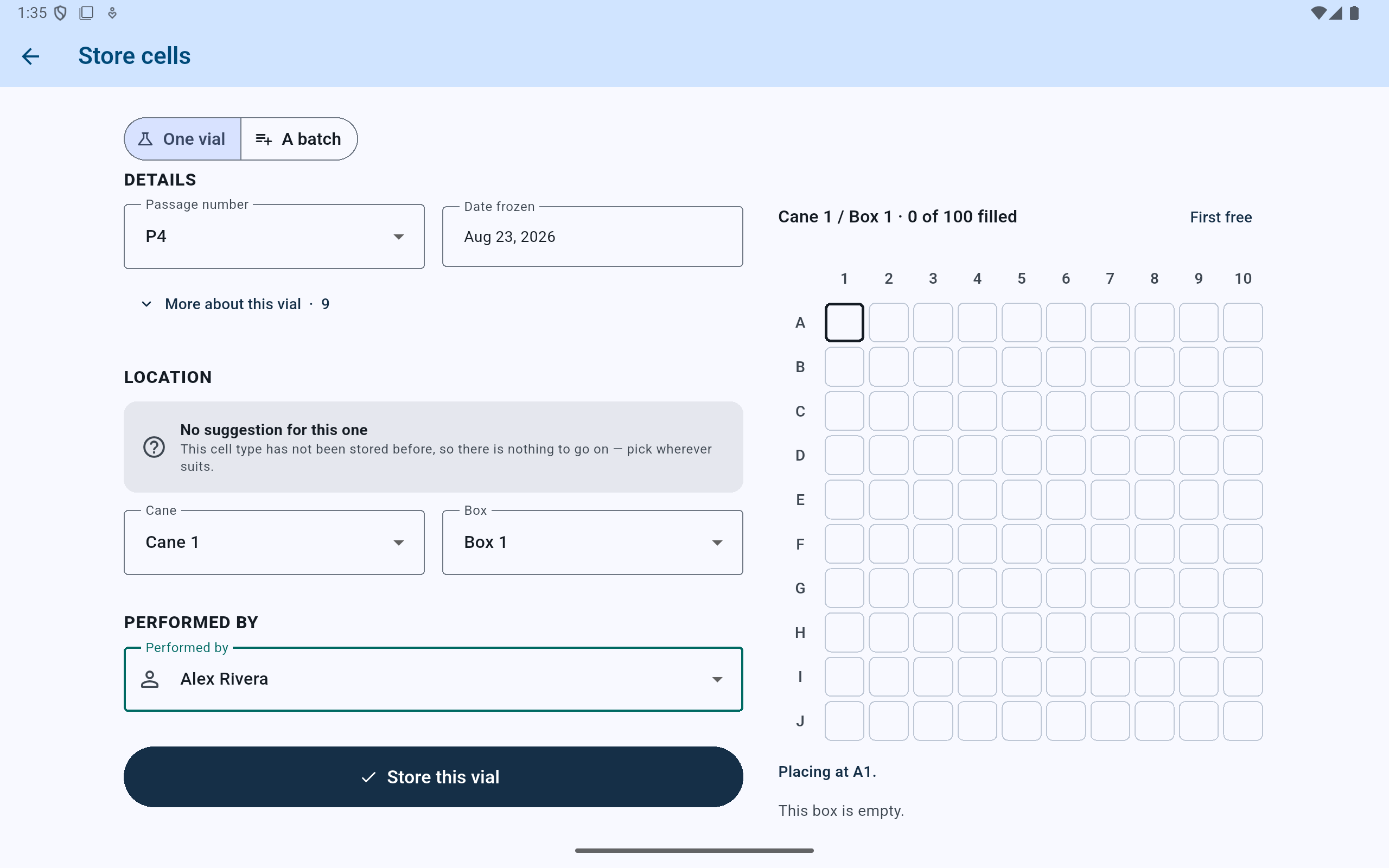The height and width of the screenshot is (868, 1389).
Task: Click the checkmark icon on Store button
Action: [x=368, y=777]
